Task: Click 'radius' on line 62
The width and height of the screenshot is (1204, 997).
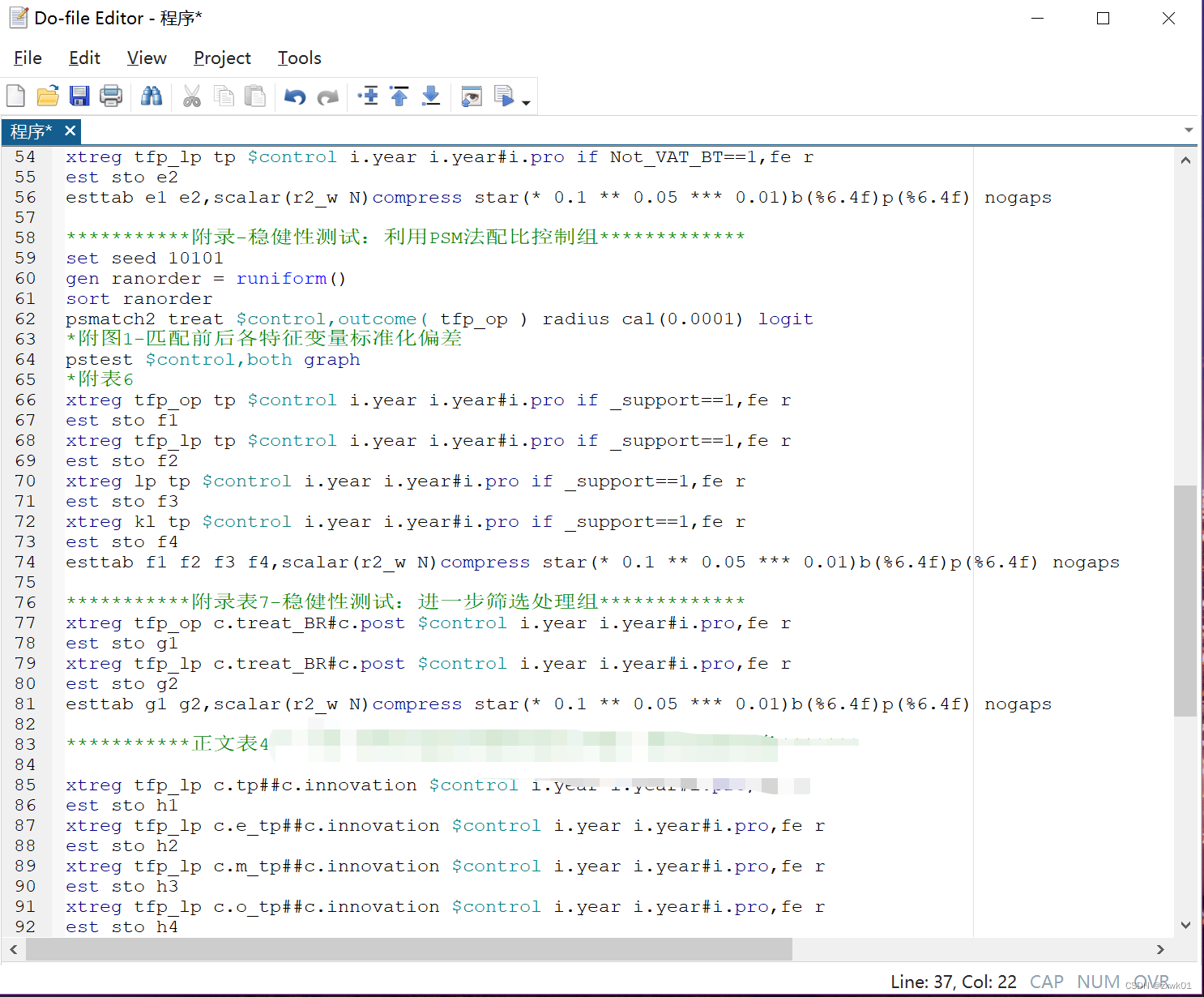Action: tap(575, 319)
